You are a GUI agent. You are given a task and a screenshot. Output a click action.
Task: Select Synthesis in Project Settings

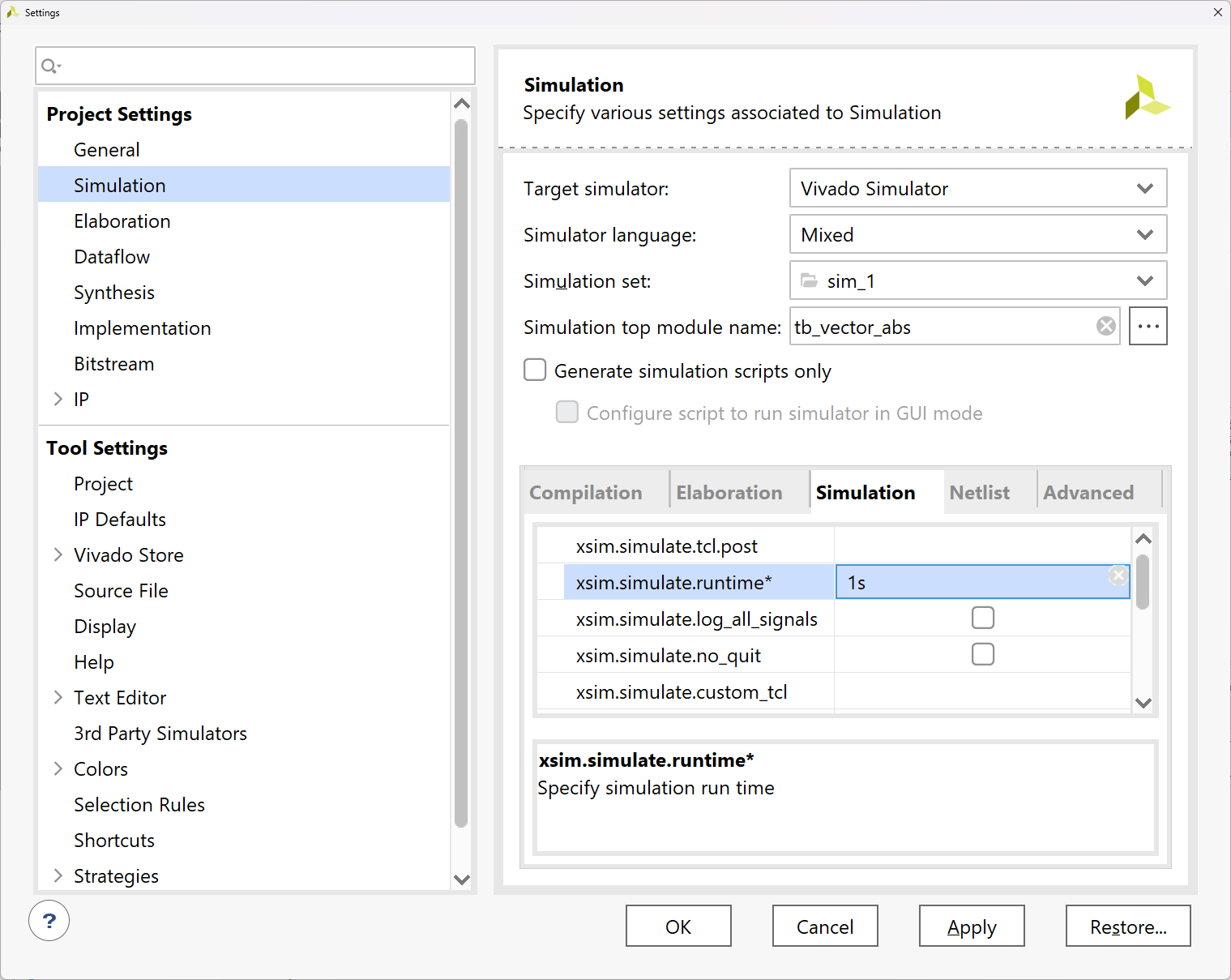point(114,293)
